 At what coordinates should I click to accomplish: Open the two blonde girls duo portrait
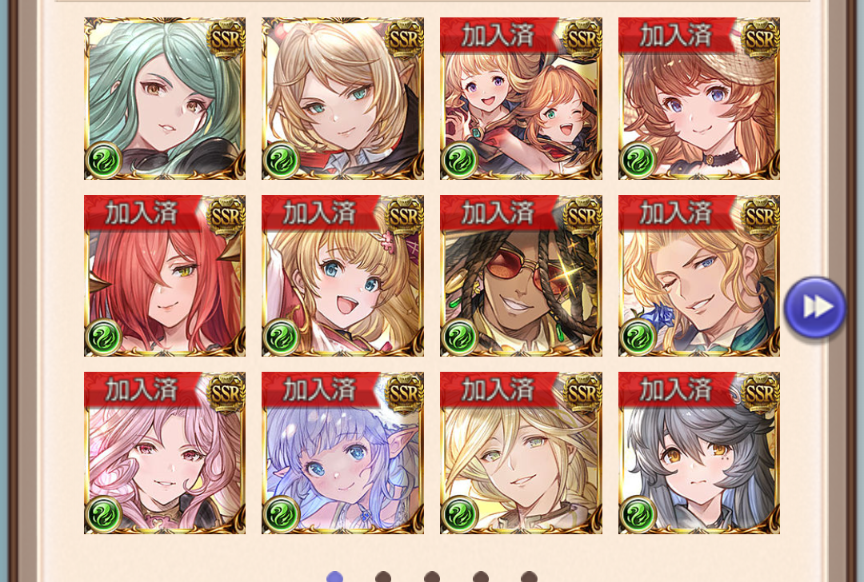(521, 99)
